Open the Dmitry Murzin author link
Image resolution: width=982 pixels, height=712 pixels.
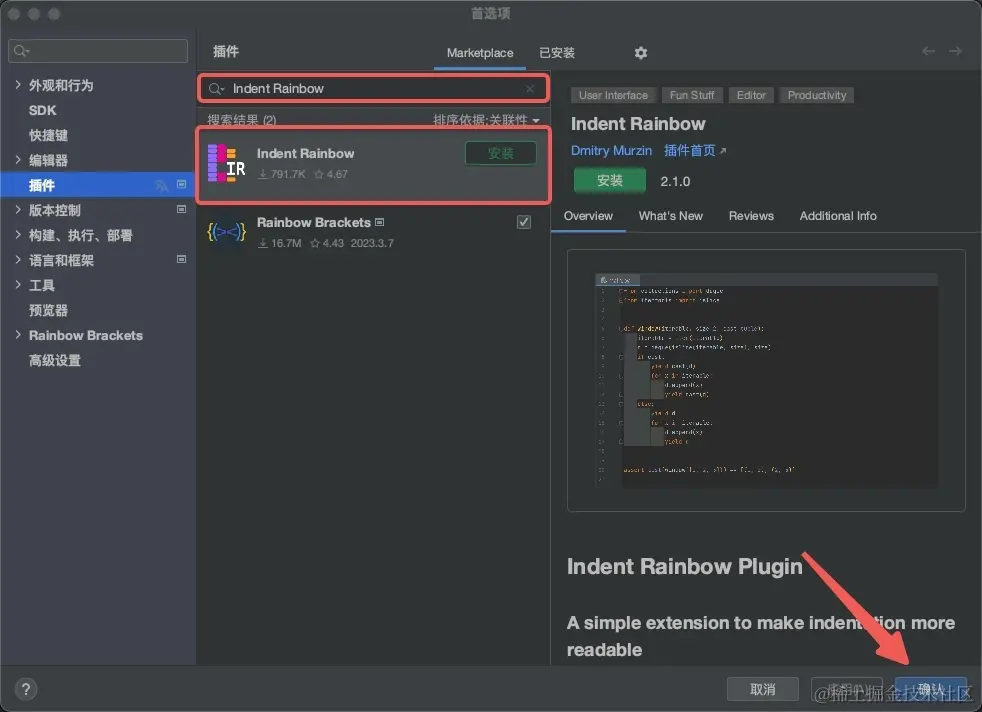[611, 151]
